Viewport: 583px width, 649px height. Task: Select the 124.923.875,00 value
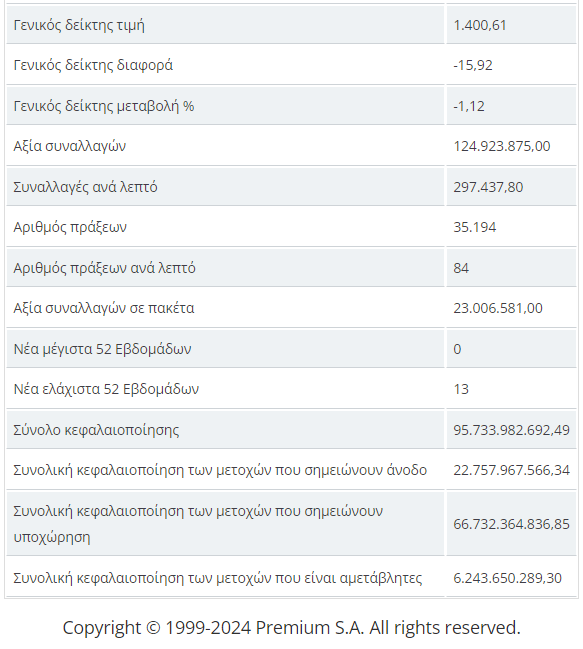tap(501, 146)
